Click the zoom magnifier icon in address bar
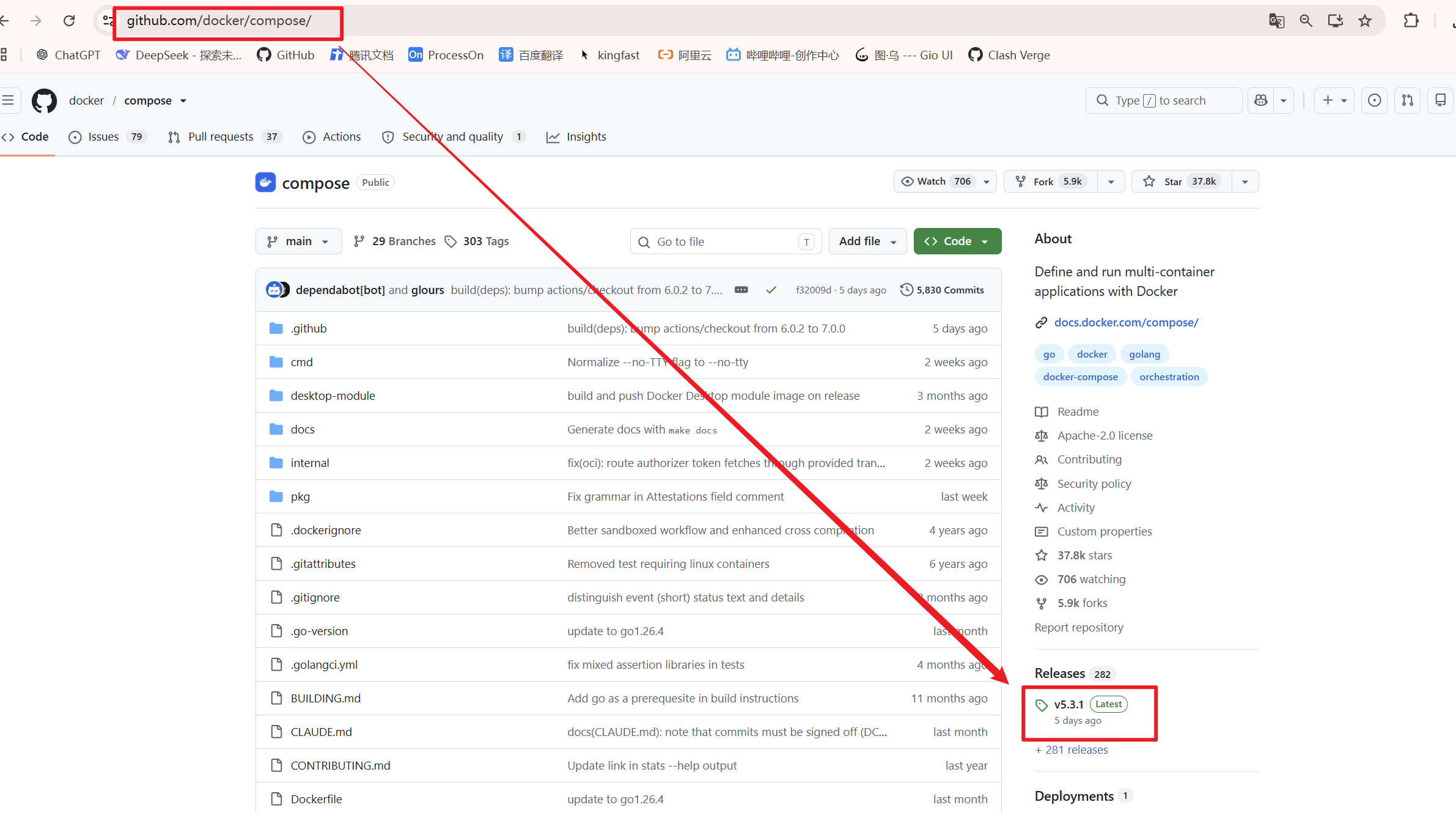The width and height of the screenshot is (1456, 813). tap(1306, 21)
